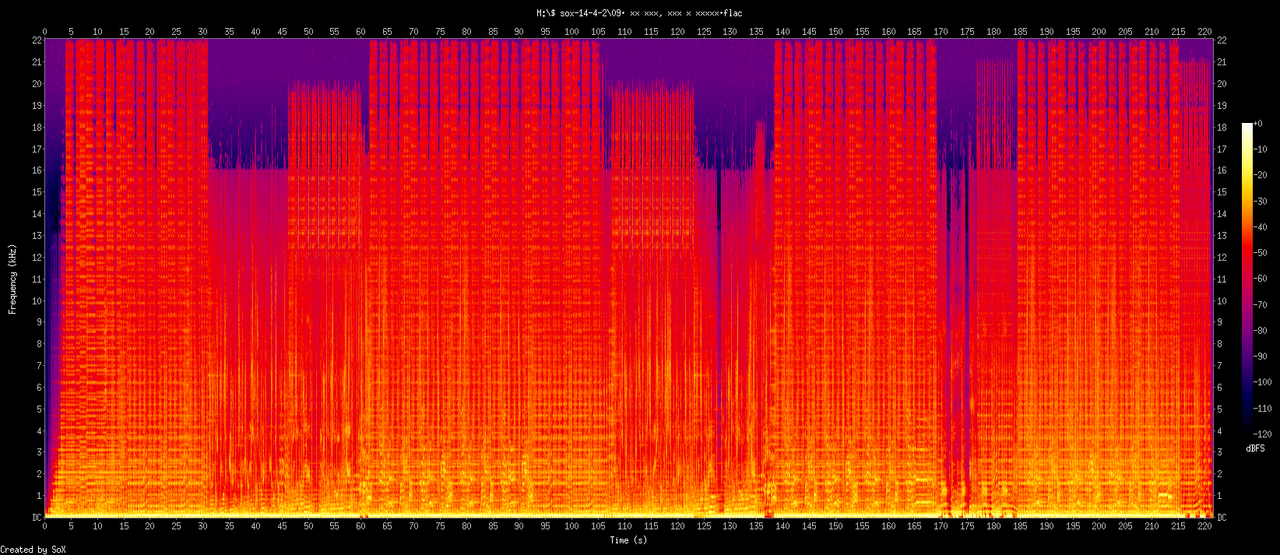Click '18' on the right frequency axis
Image resolution: width=1280 pixels, height=555 pixels.
pyautogui.click(x=1223, y=127)
